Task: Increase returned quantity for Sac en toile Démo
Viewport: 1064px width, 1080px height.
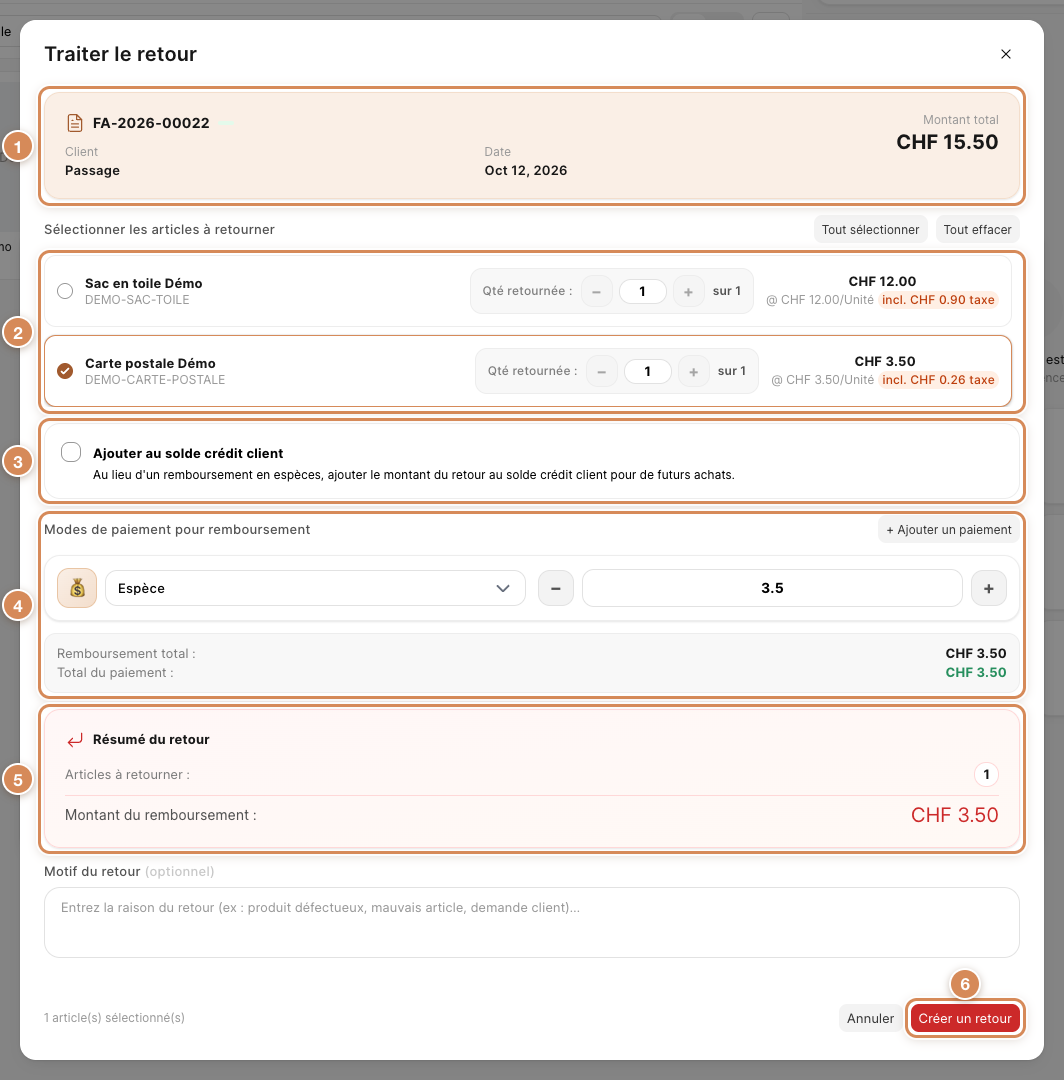Action: pos(688,291)
